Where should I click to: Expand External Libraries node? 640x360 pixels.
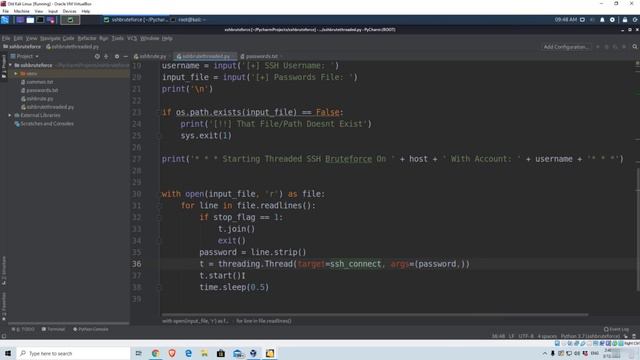pos(10,116)
